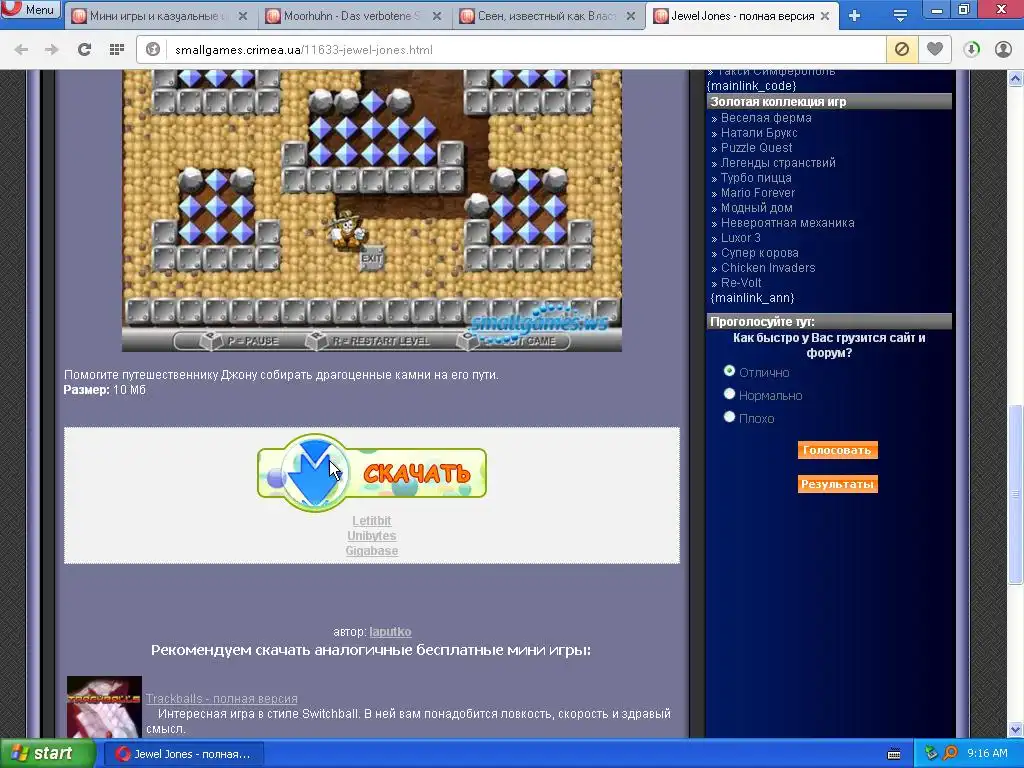Click the keyboard icon in the taskbar
Viewport: 1024px width, 768px height.
(x=894, y=754)
